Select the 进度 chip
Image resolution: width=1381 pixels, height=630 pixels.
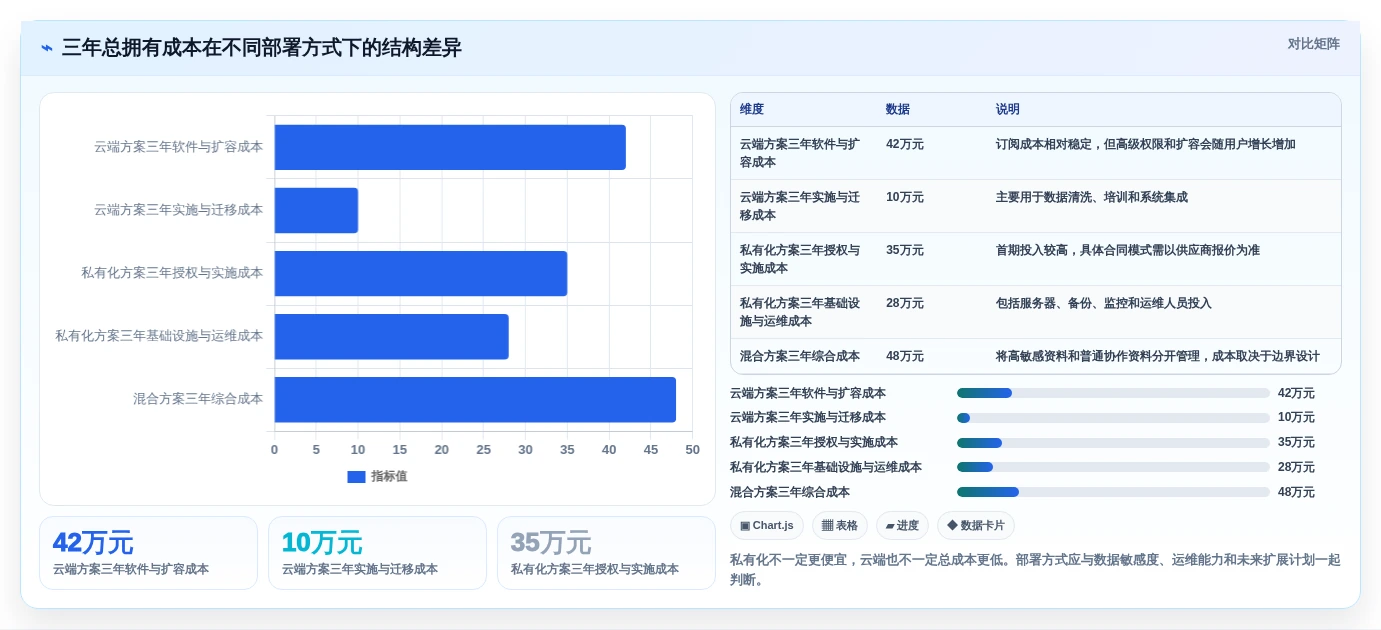tap(902, 526)
